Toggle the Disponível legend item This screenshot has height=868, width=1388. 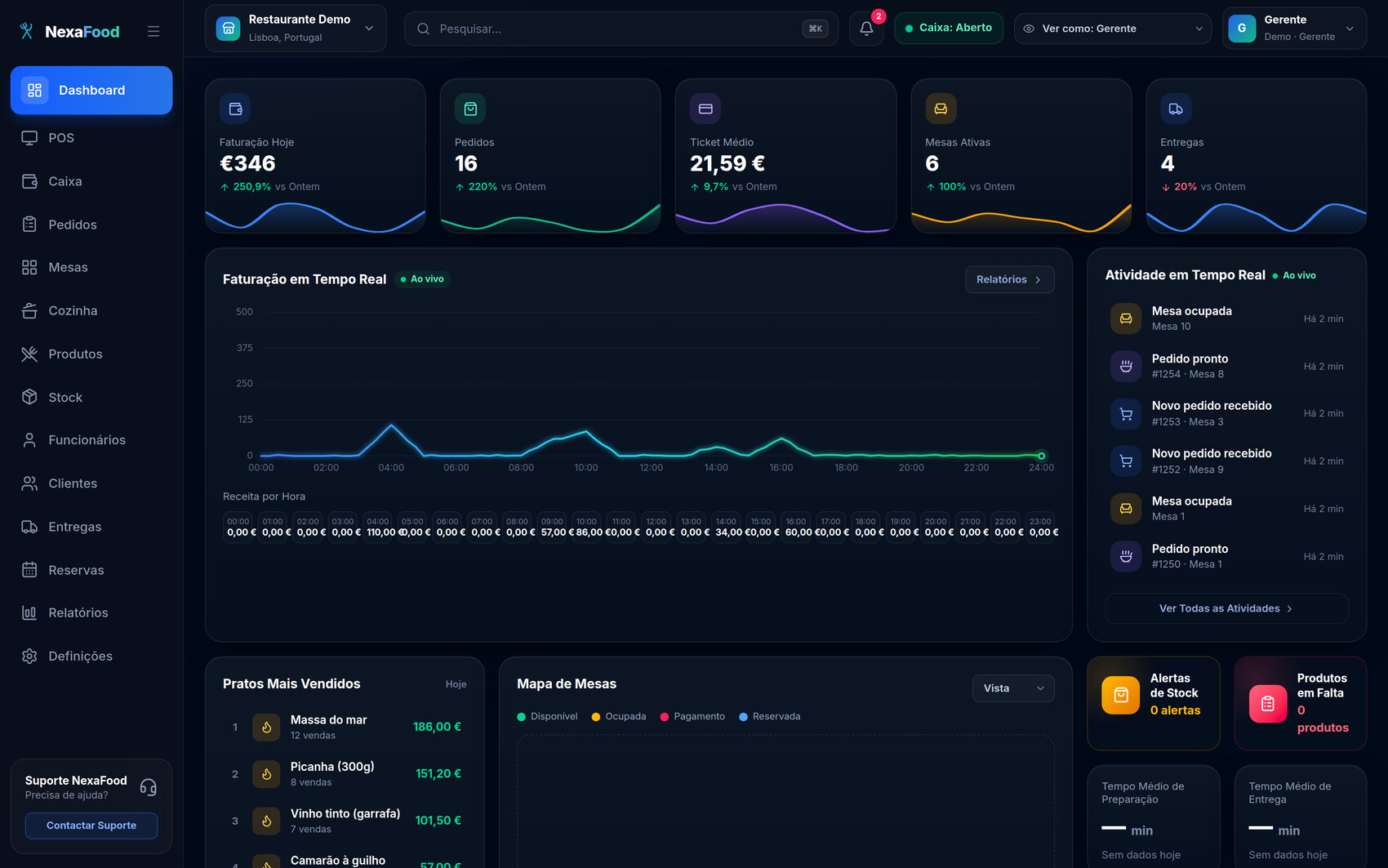tap(547, 716)
